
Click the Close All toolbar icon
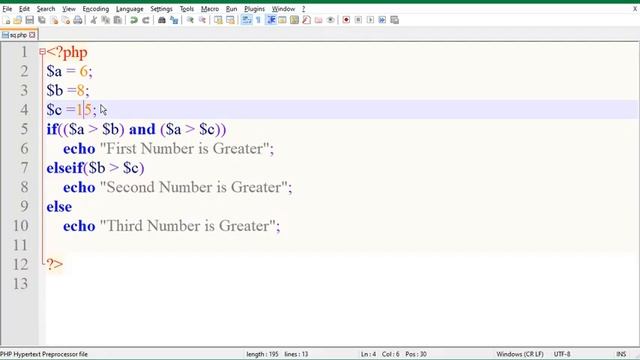(x=66, y=20)
